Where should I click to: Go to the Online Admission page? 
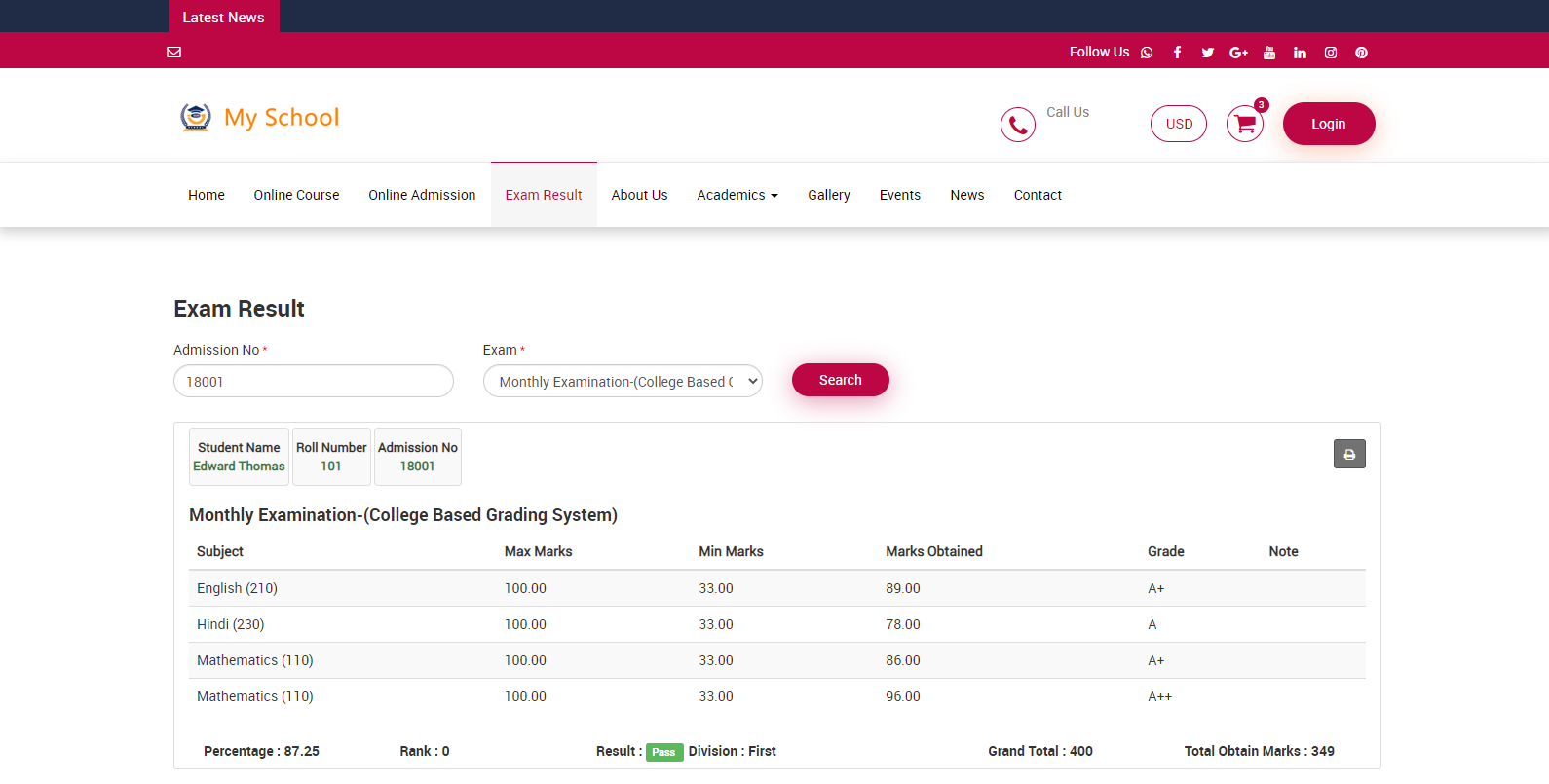[422, 195]
